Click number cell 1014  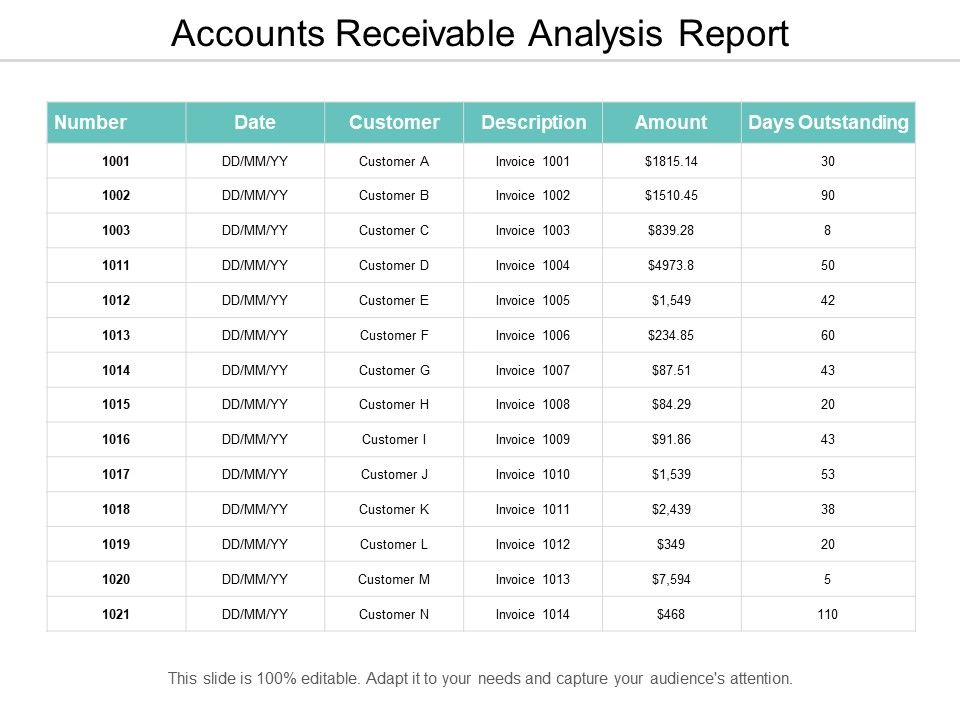[116, 370]
